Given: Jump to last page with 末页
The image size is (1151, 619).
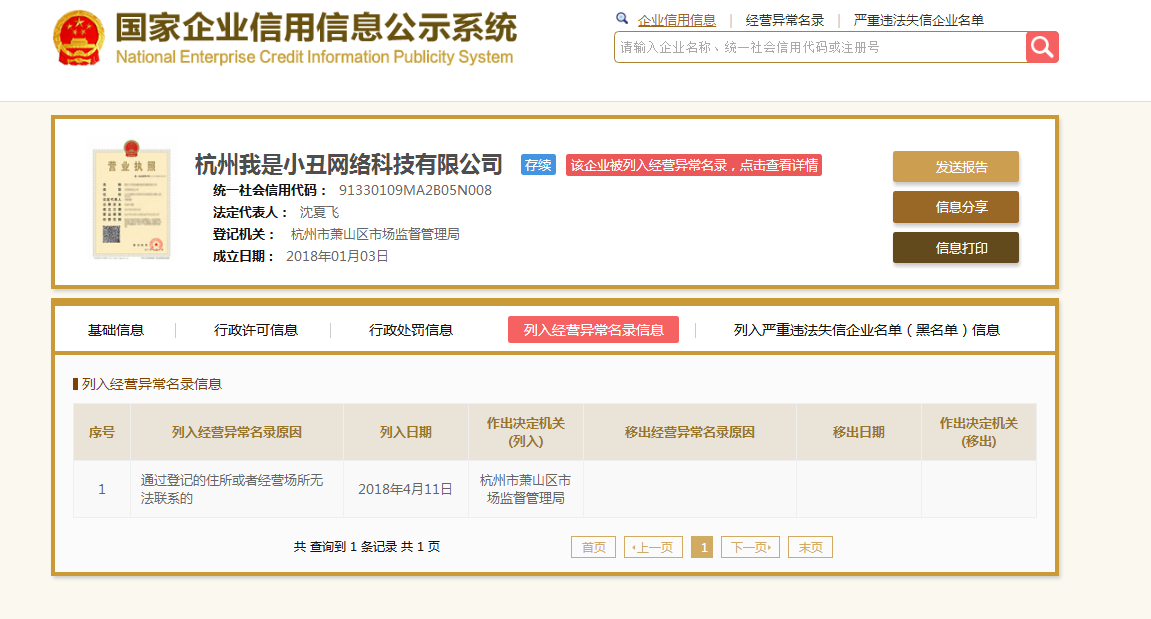Looking at the screenshot, I should [810, 547].
